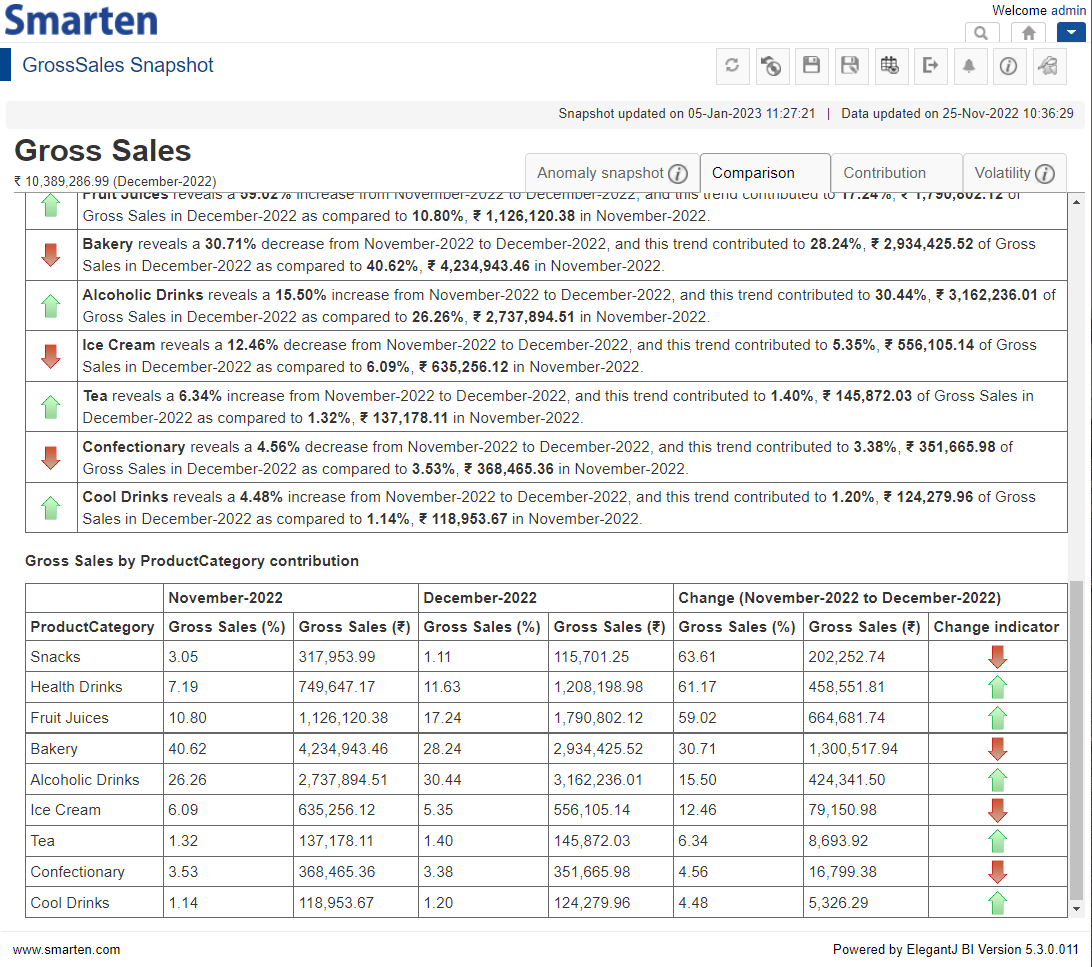Click the 79,150.98 change value
1092x967 pixels.
click(x=843, y=810)
